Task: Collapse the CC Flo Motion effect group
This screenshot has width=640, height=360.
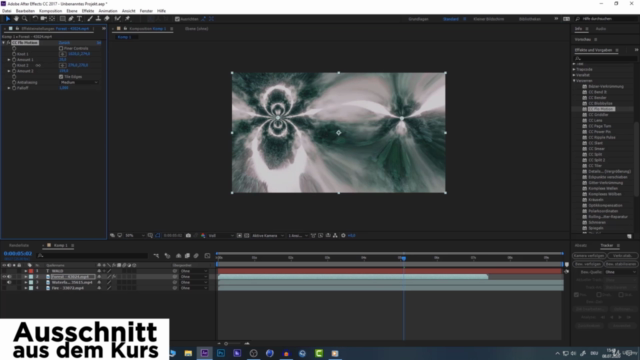Action: pyautogui.click(x=4, y=42)
